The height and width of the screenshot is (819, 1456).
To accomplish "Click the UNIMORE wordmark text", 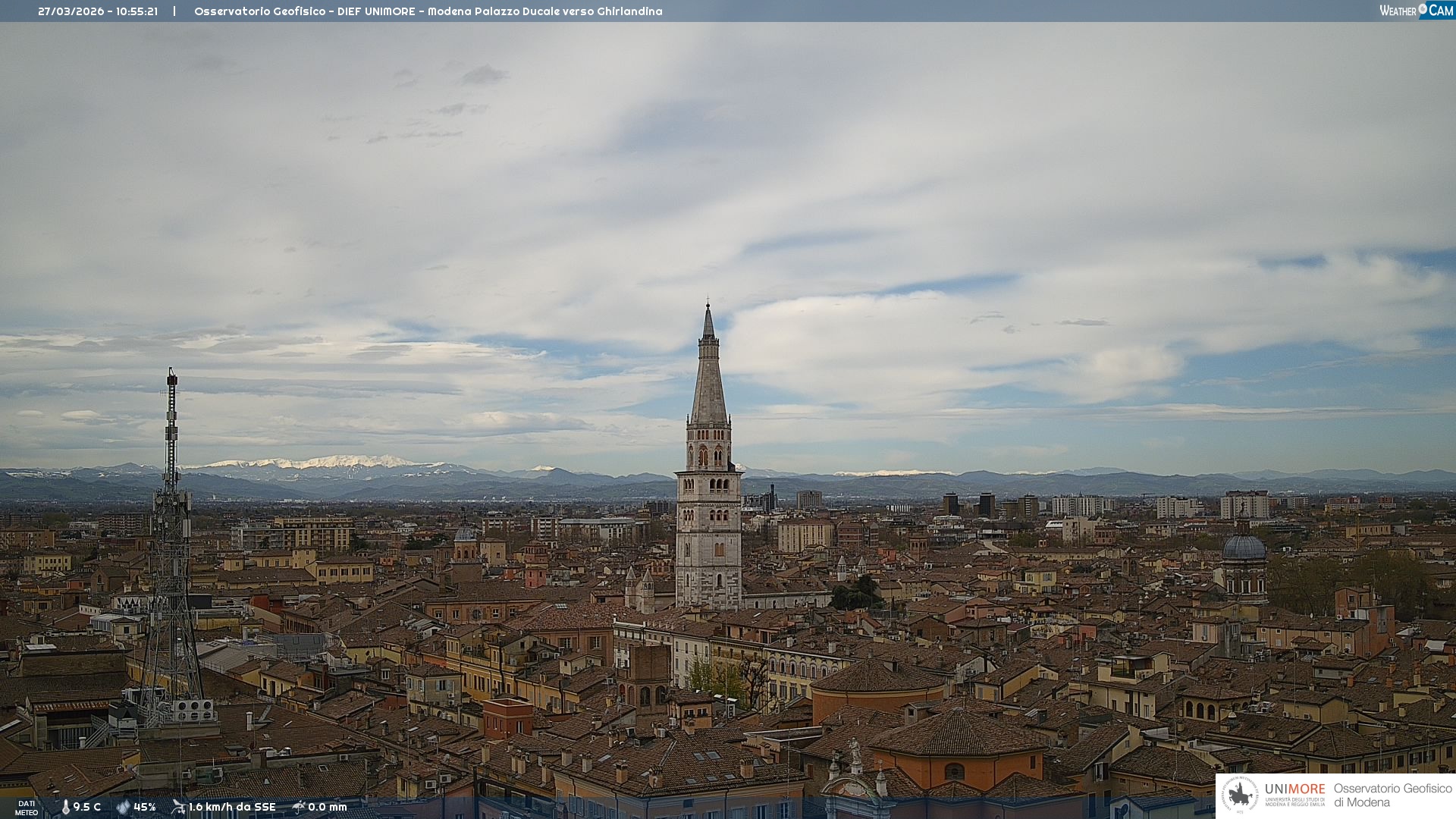I will [x=1294, y=789].
